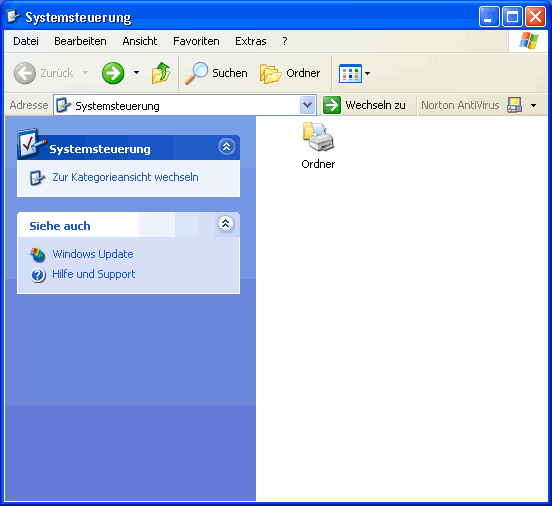Click the Norton AntiVirus toolbar icon
The width and height of the screenshot is (552, 506).
click(514, 105)
